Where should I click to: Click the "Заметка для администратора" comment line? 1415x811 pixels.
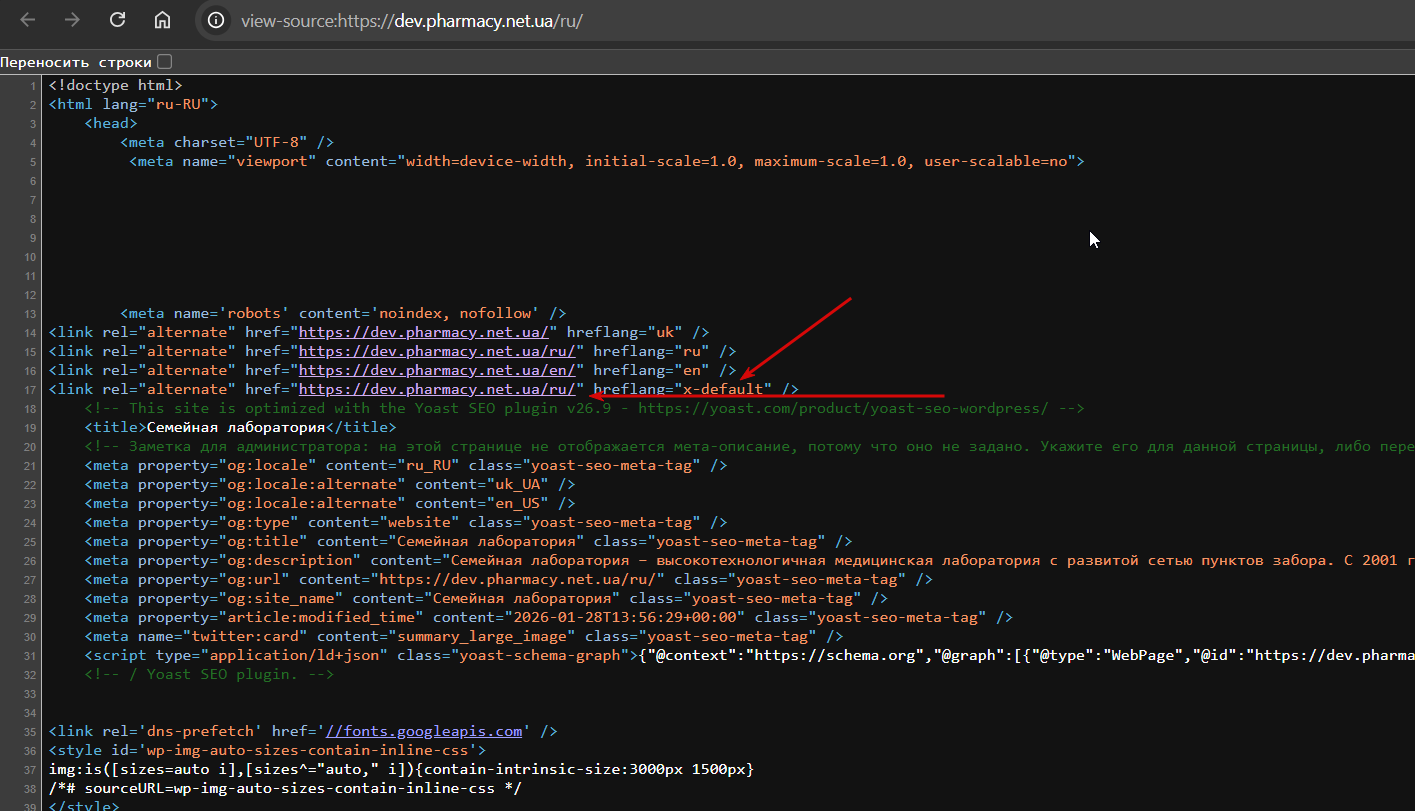[750, 446]
